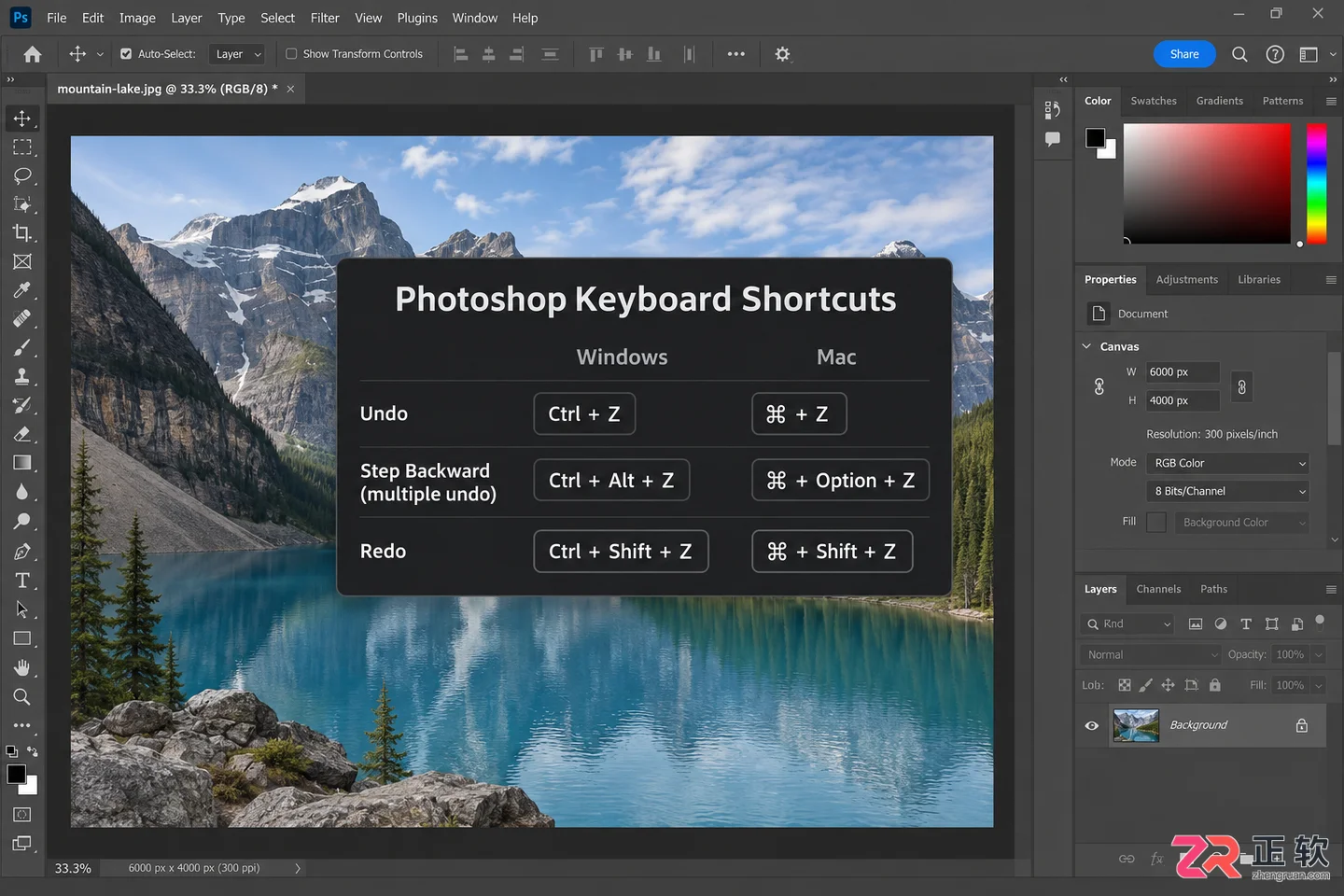Open the Normal blend mode dropdown
Screen dimensions: 1344x896
tap(1151, 655)
